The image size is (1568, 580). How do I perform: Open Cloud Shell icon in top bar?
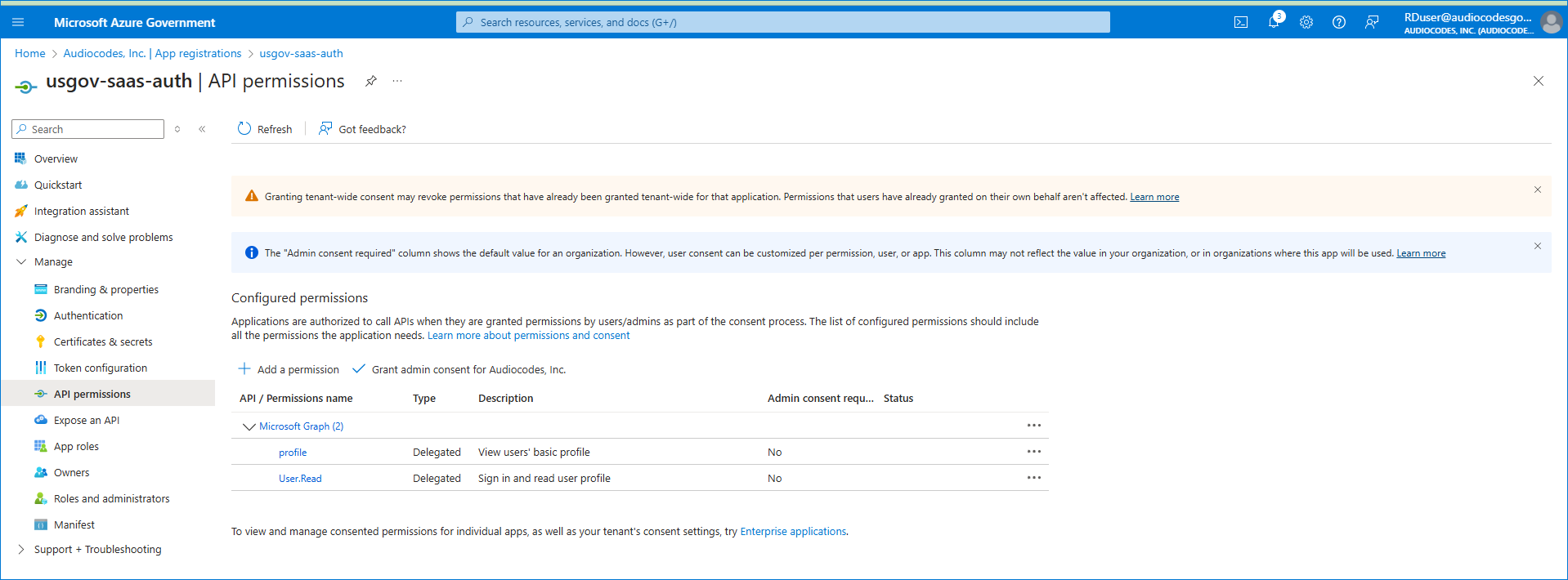pyautogui.click(x=1241, y=22)
